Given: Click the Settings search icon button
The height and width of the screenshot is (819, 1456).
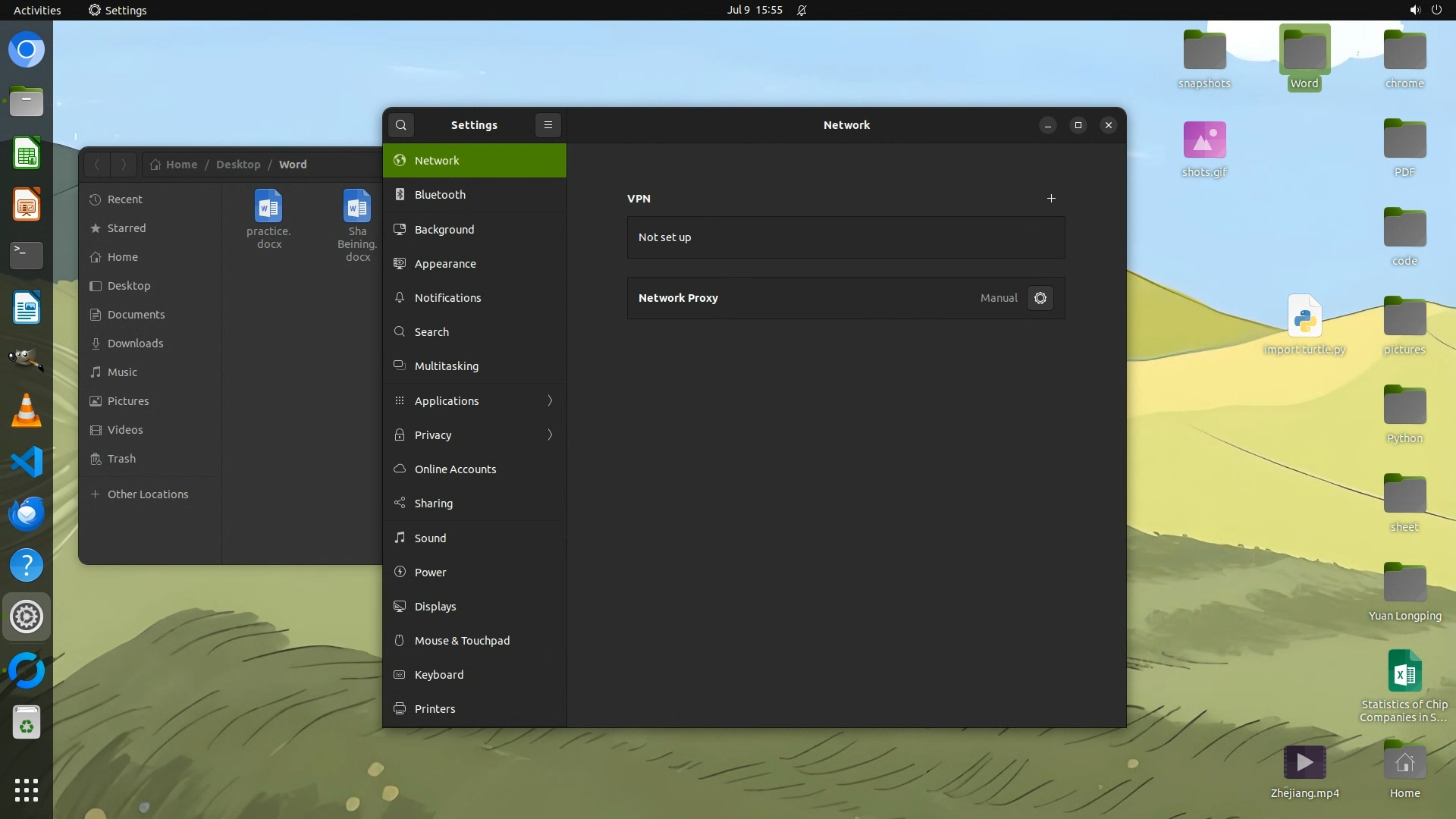Looking at the screenshot, I should click(x=401, y=125).
